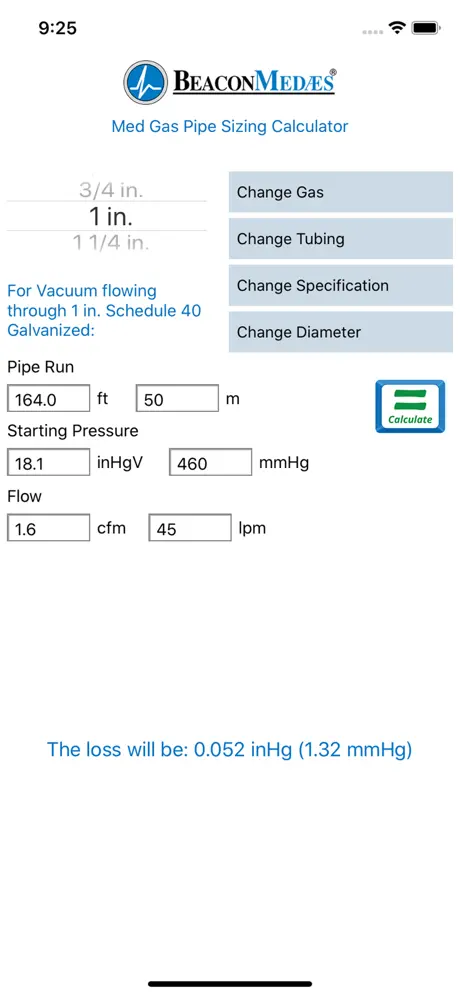
Task: Edit the Pipe Run meters field
Action: tap(177, 399)
